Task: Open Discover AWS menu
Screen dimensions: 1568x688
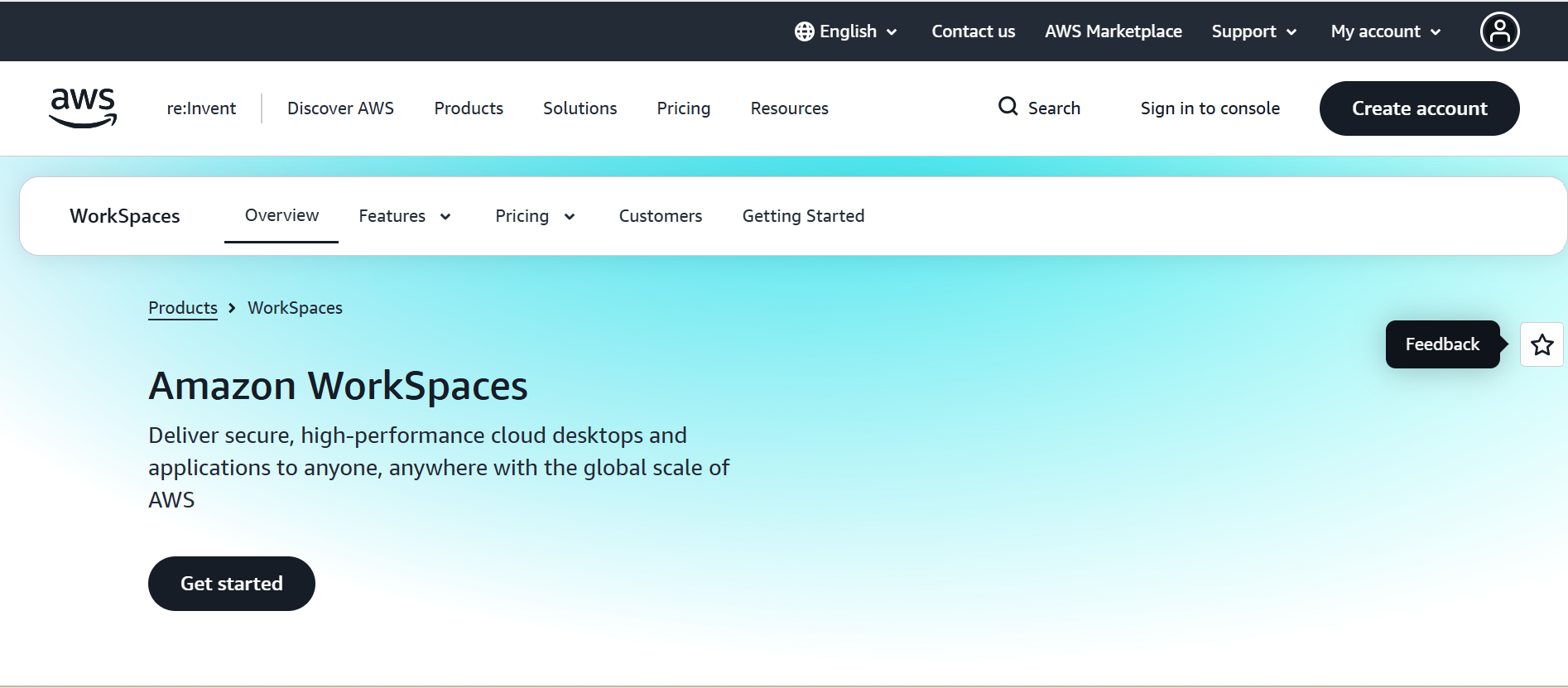Action: click(340, 108)
